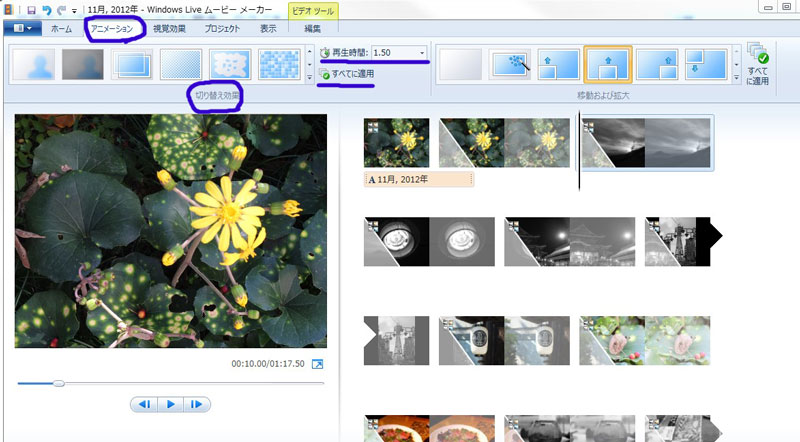Select the 11月, 2012年 title caption clip
Viewport: 800px width, 442px height.
point(419,180)
